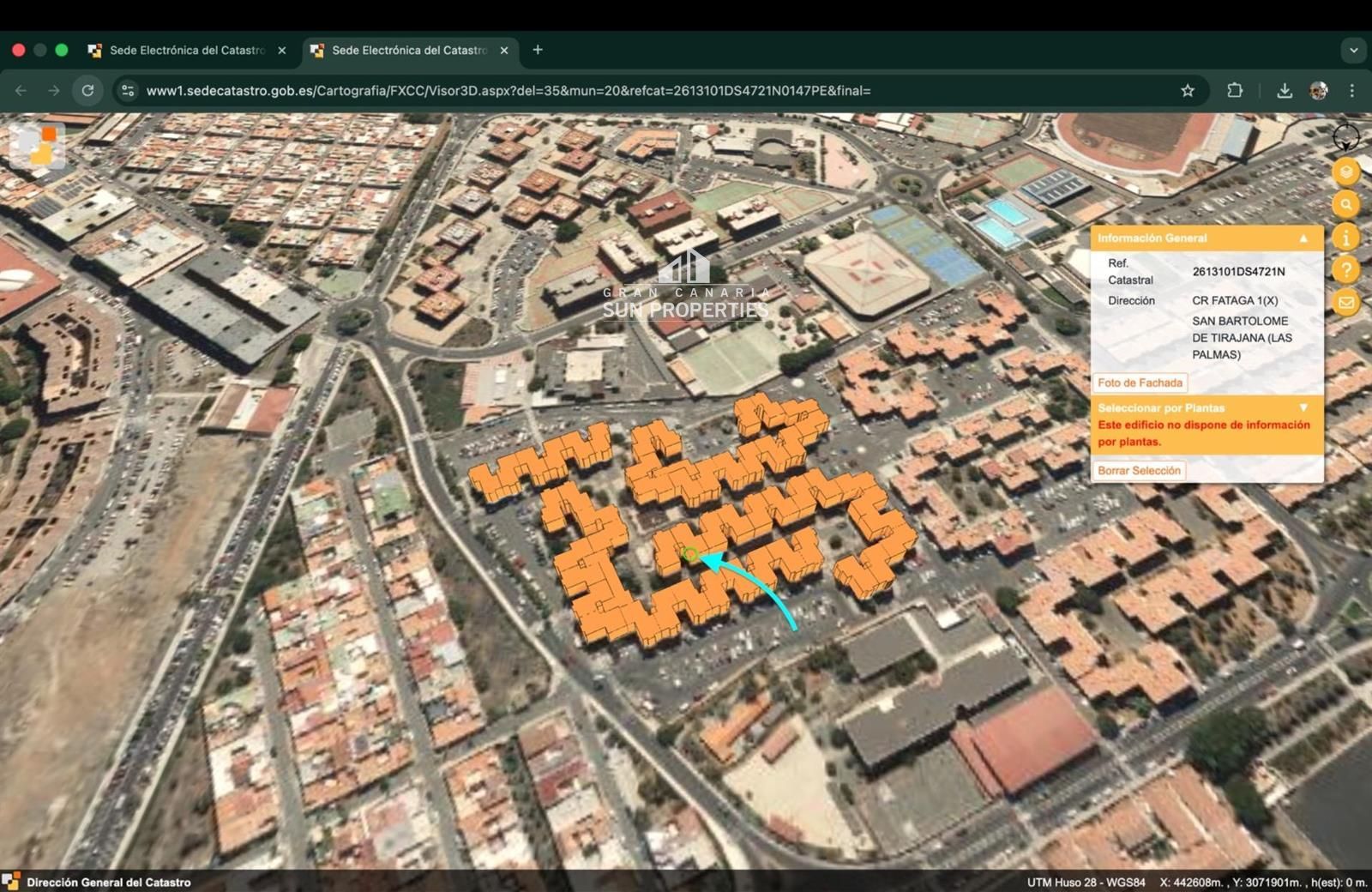Open the question mark help button
The image size is (1372, 892).
(1346, 270)
